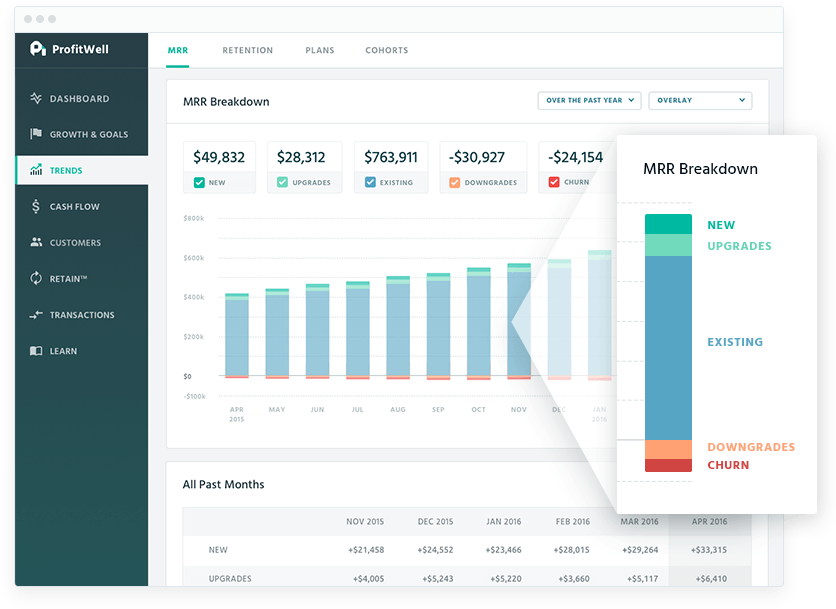Click the Transactions arrows icon
Image resolution: width=836 pixels, height=609 pixels.
(36, 315)
